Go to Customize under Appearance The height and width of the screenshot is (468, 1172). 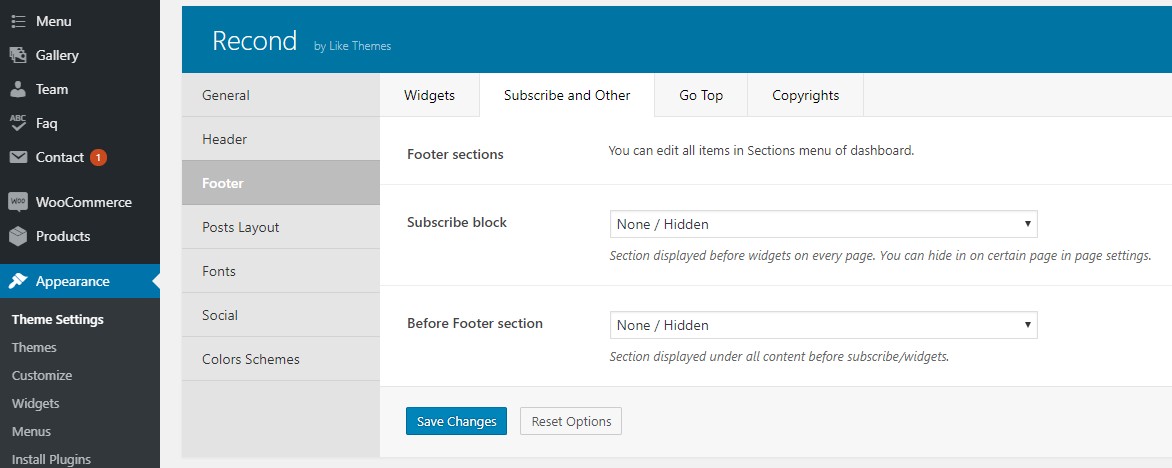click(42, 375)
